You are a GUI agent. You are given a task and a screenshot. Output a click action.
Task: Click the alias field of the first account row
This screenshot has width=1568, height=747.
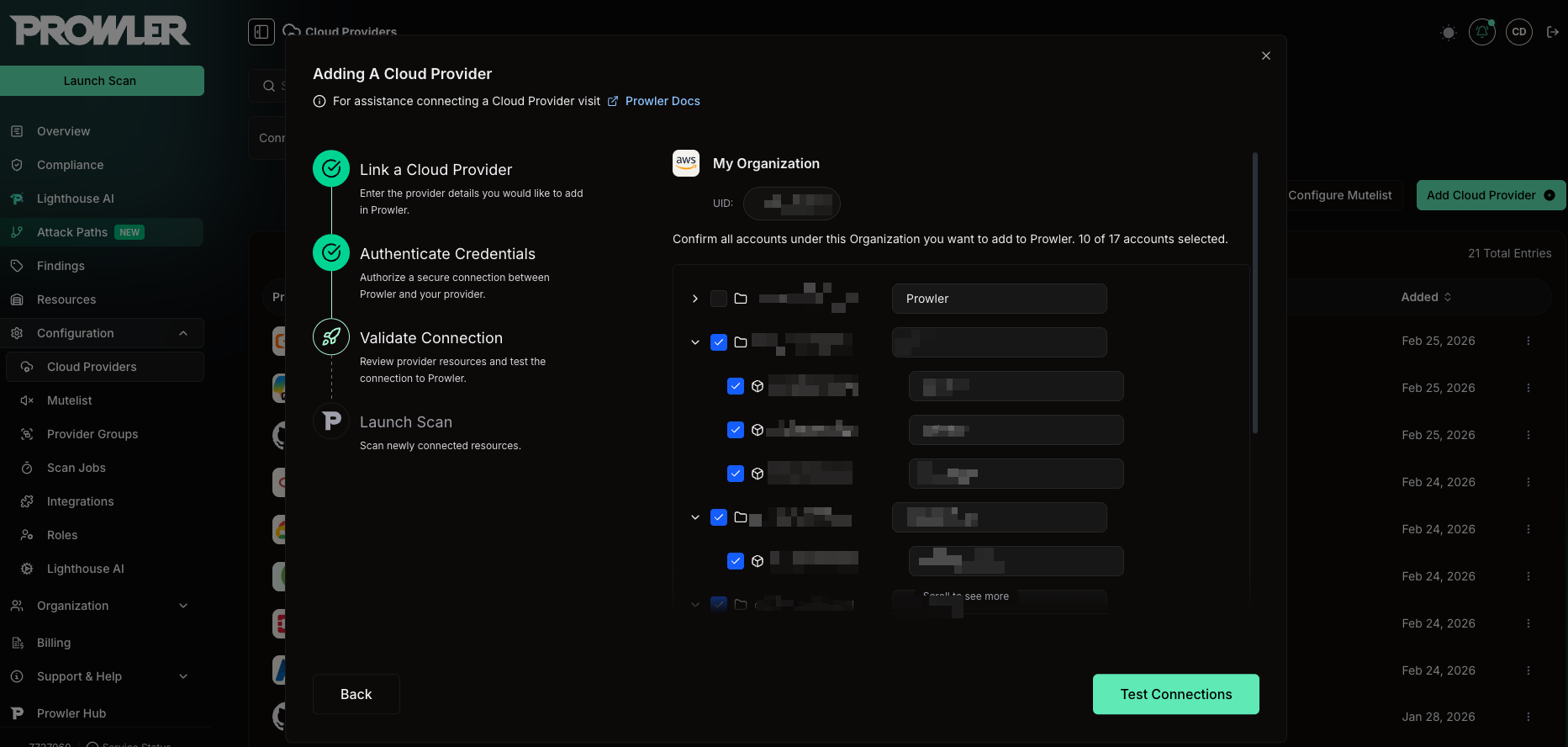pyautogui.click(x=1016, y=386)
